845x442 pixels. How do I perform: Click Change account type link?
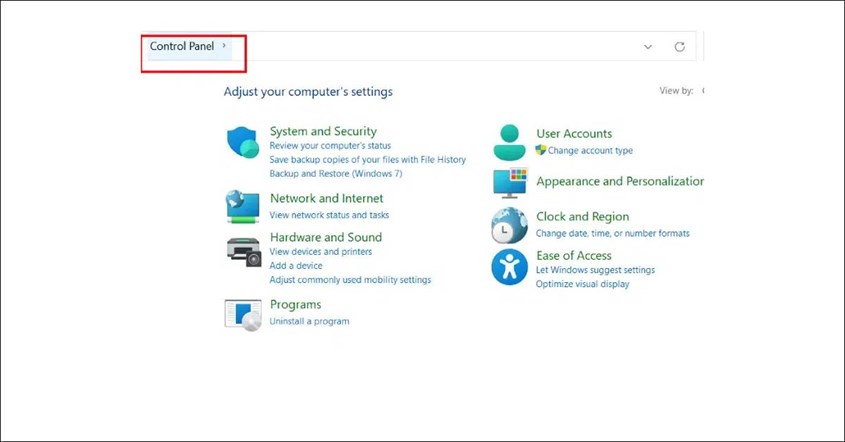[x=590, y=150]
